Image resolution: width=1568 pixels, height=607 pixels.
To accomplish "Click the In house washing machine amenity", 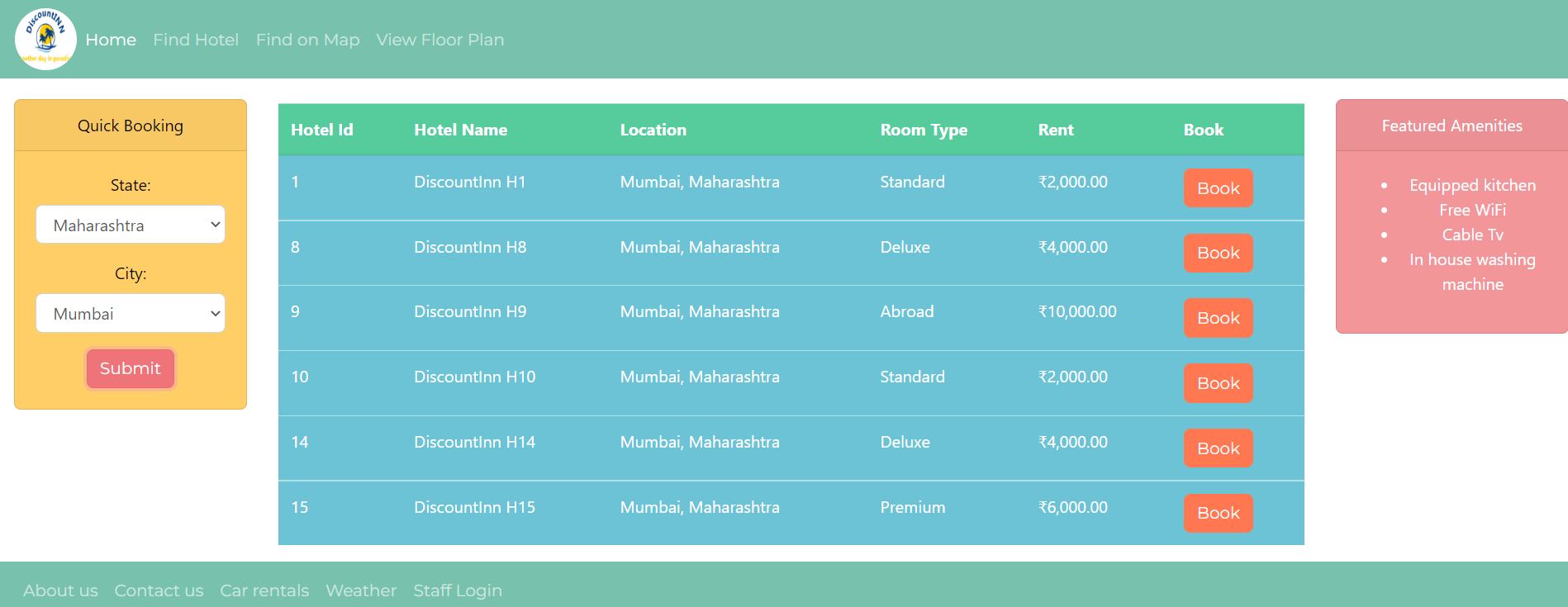I will (1473, 272).
